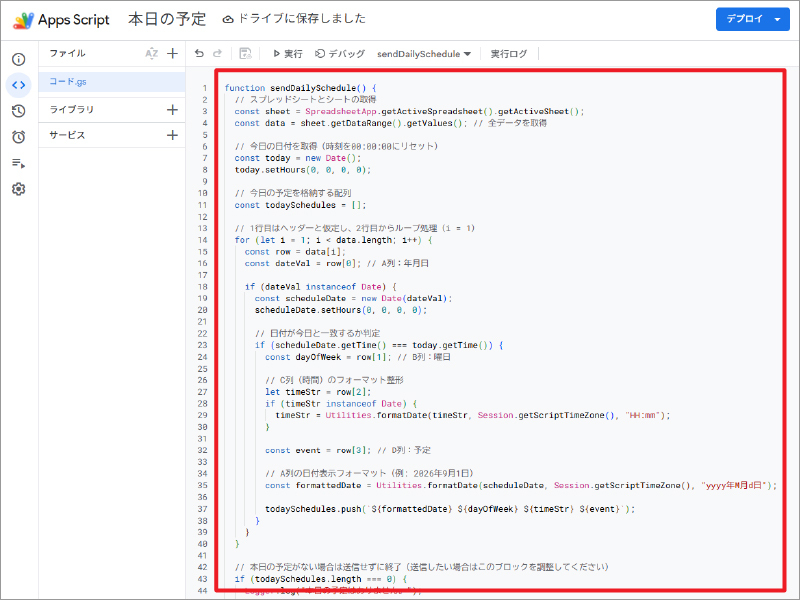Click the ファイル section header
The width and height of the screenshot is (800, 600).
pos(67,54)
